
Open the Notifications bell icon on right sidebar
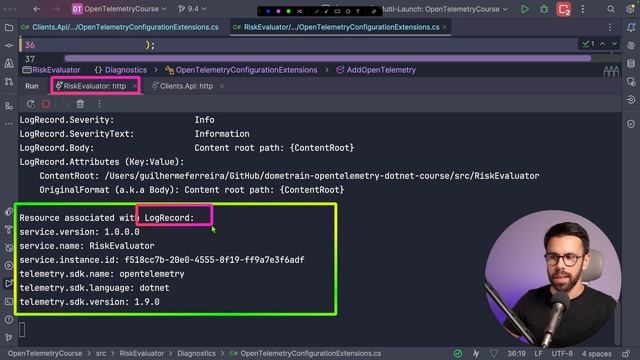tap(631, 27)
